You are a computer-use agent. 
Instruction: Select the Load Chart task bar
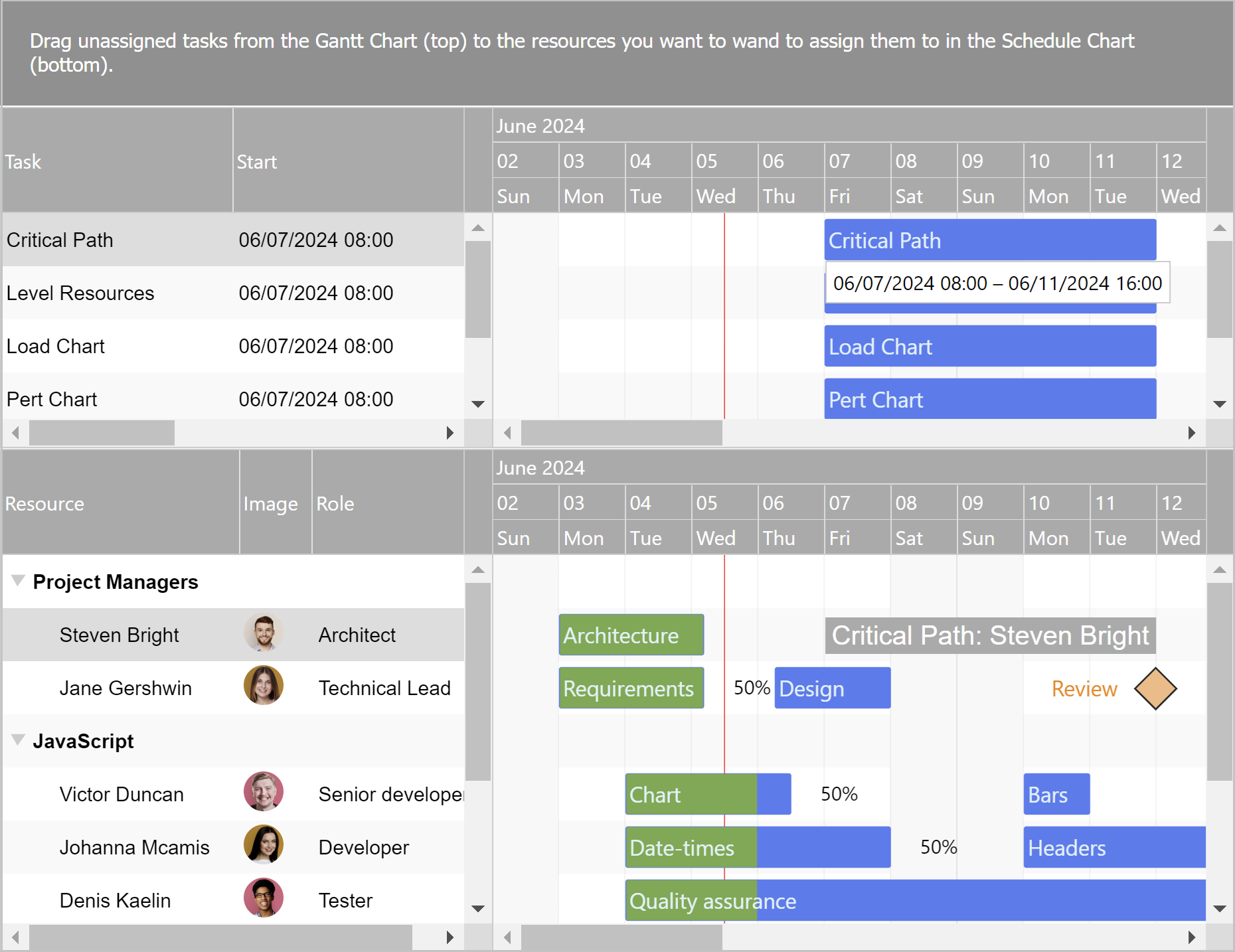963,346
